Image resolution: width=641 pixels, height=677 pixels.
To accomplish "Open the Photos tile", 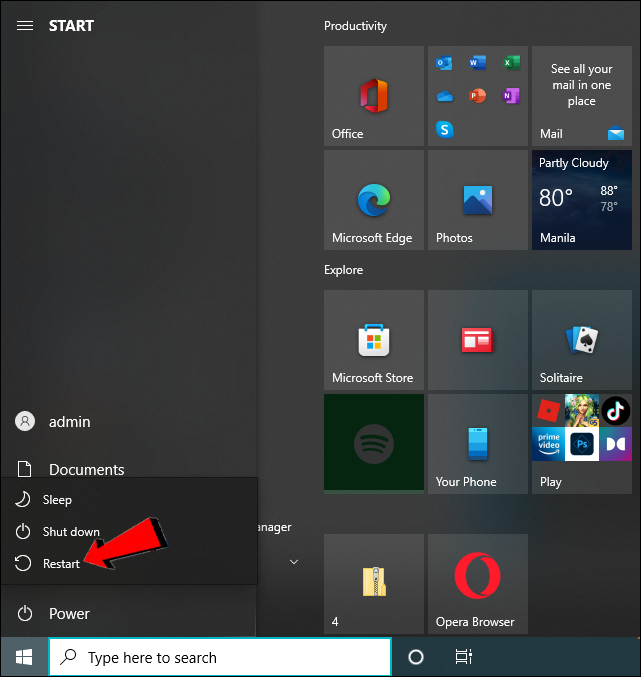I will pyautogui.click(x=478, y=200).
